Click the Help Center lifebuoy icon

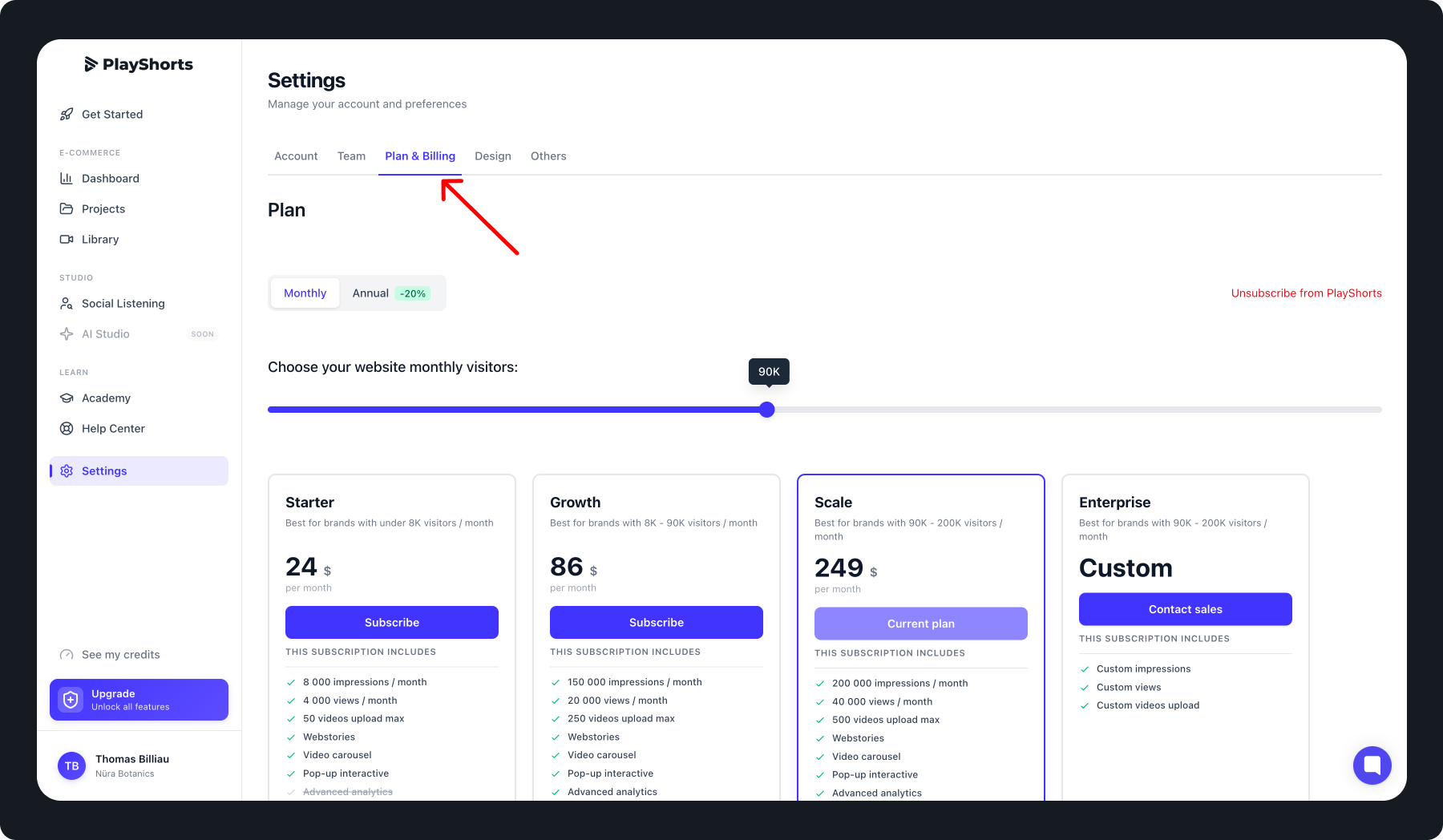point(67,429)
